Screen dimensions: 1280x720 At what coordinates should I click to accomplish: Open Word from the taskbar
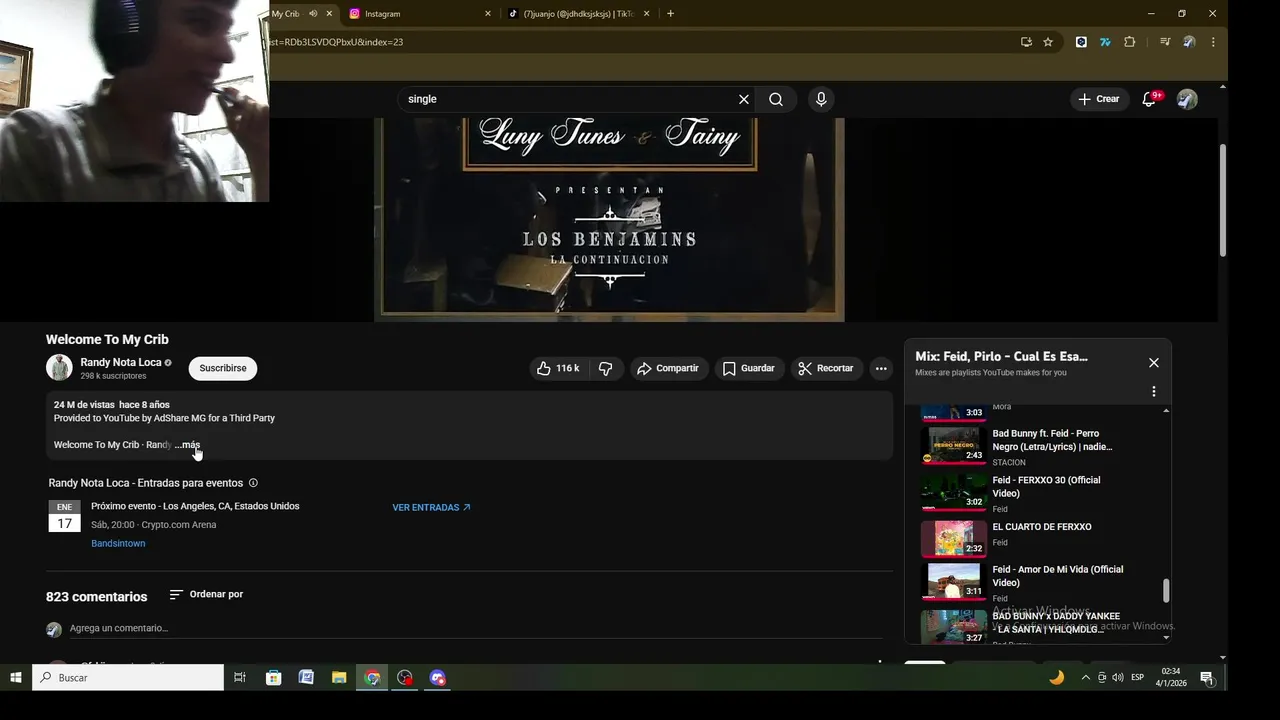(306, 677)
